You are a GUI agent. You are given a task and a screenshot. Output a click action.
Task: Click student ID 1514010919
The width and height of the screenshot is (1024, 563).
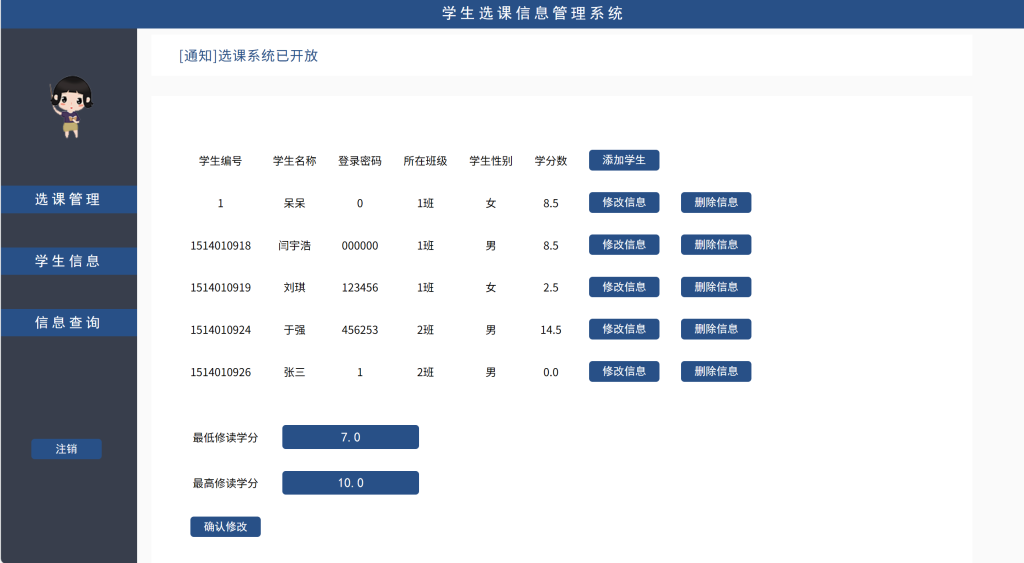[221, 287]
